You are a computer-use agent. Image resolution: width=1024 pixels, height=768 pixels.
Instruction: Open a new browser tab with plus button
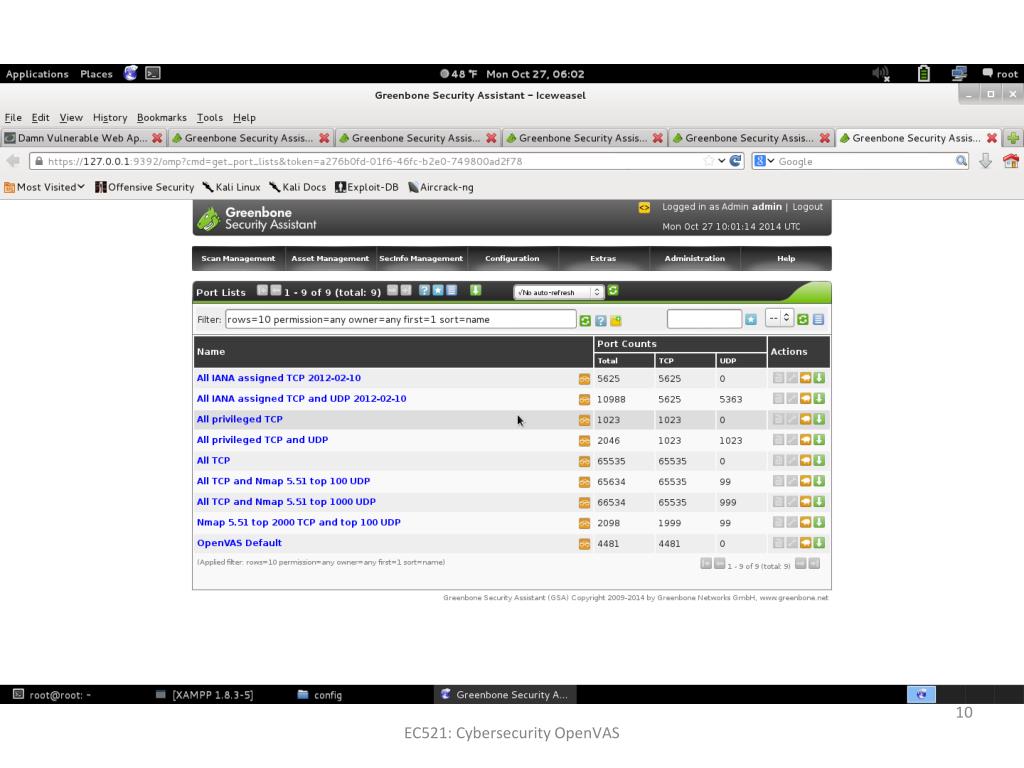point(1013,138)
